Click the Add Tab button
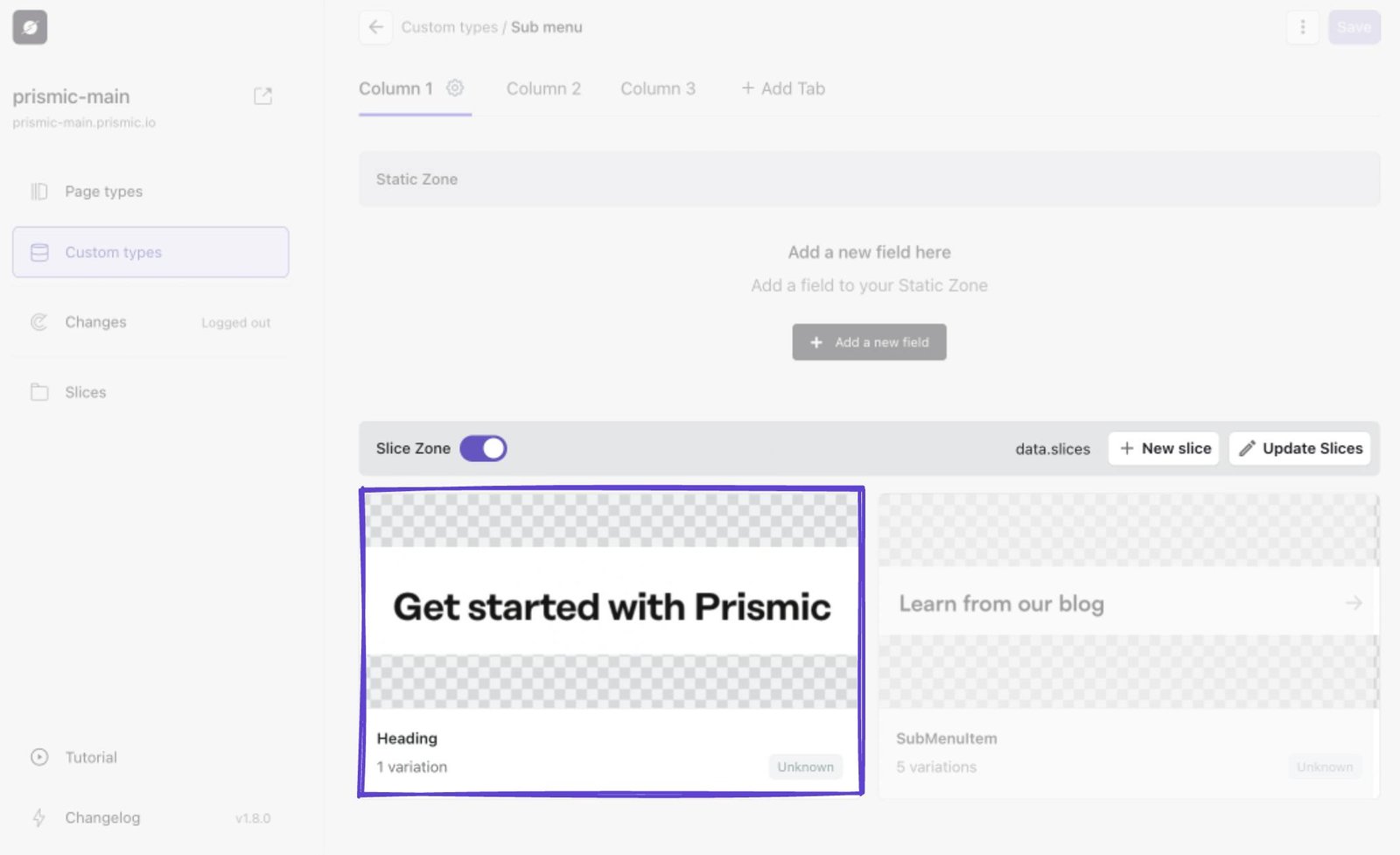The image size is (1400, 855). tap(783, 88)
